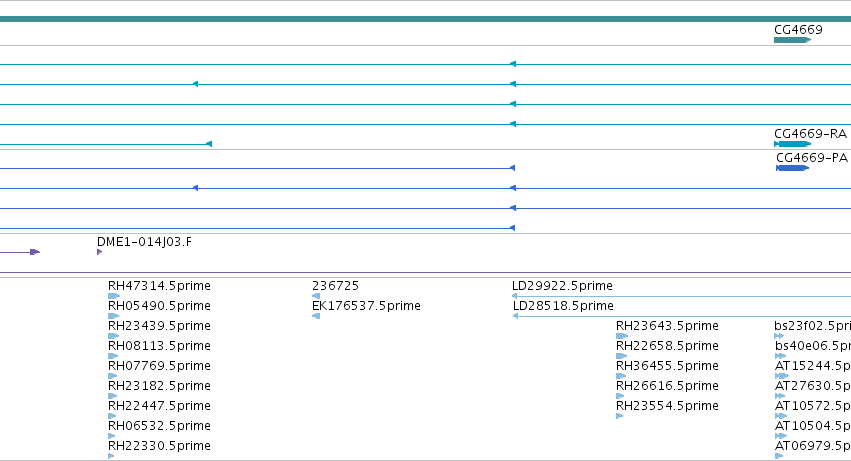Click the LD29922.5prime alignment line
Image resolution: width=851 pixels, height=461 pixels.
[x=681, y=296]
